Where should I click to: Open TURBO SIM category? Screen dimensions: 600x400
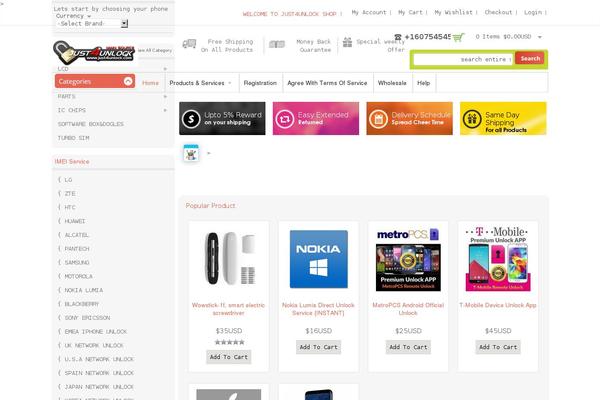coord(73,138)
